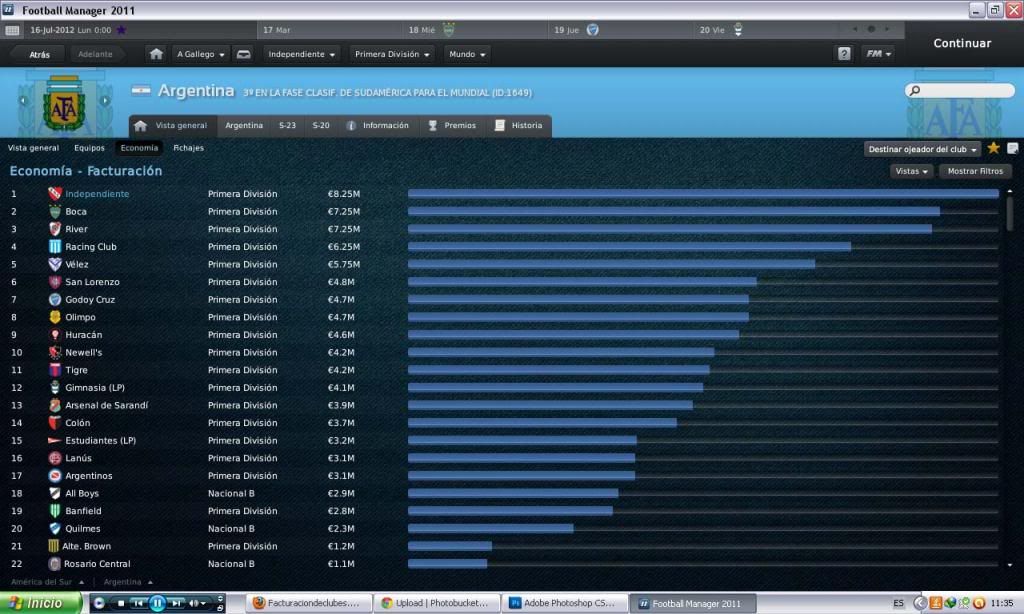
Task: Click the next nation arrow beside AFA crest
Action: pyautogui.click(x=104, y=101)
